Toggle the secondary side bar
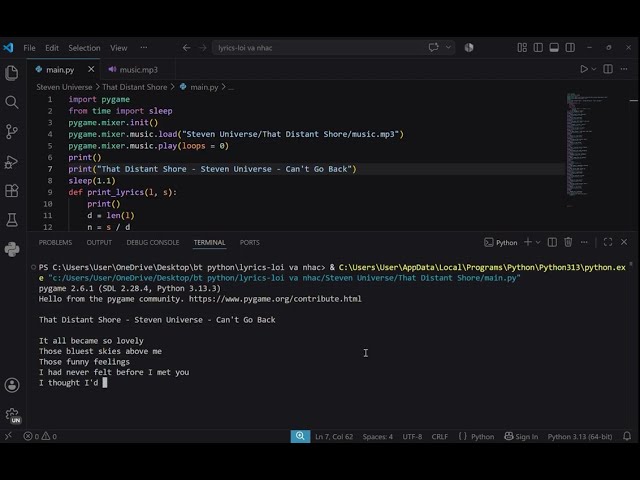 (x=570, y=48)
